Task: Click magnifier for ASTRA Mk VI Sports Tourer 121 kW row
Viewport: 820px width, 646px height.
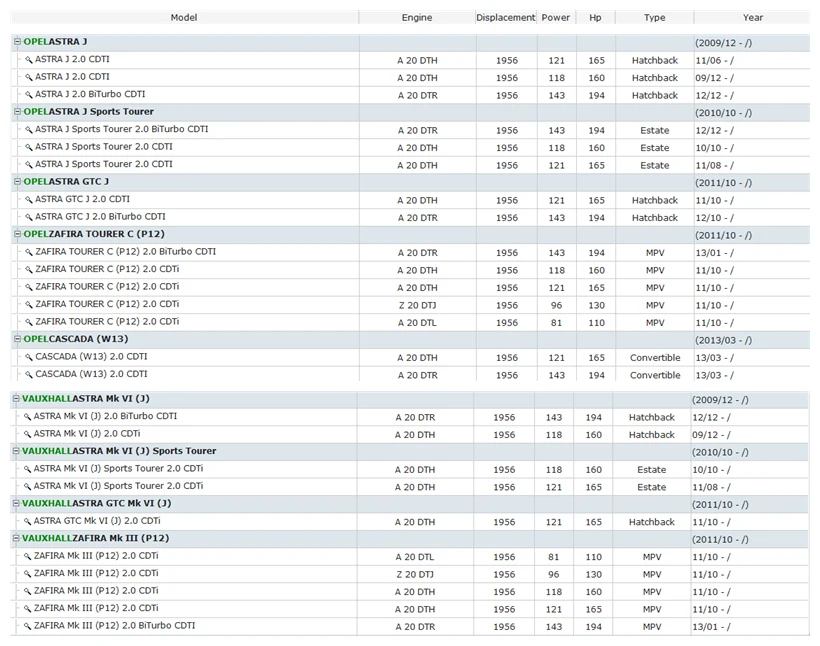Action: (x=27, y=486)
